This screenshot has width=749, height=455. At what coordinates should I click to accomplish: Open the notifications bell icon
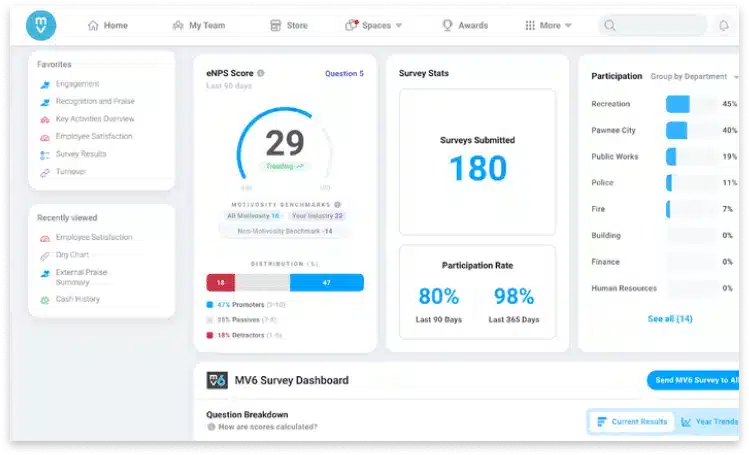(723, 26)
